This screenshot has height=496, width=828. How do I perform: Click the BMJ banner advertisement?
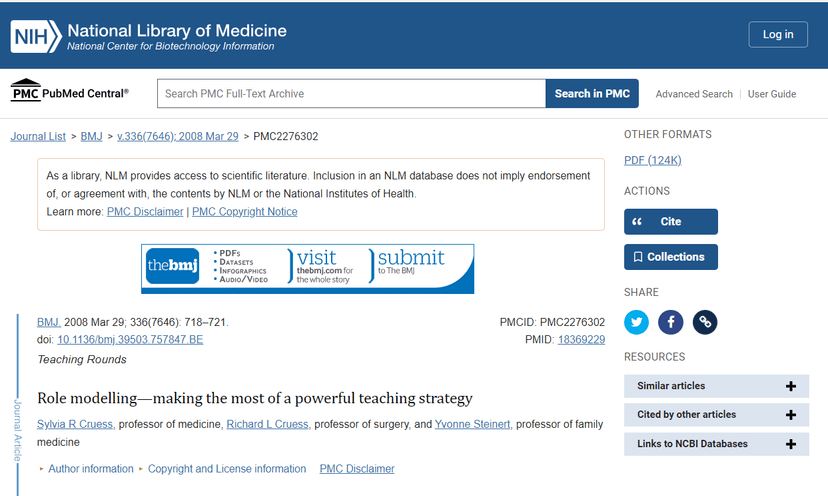pyautogui.click(x=307, y=268)
